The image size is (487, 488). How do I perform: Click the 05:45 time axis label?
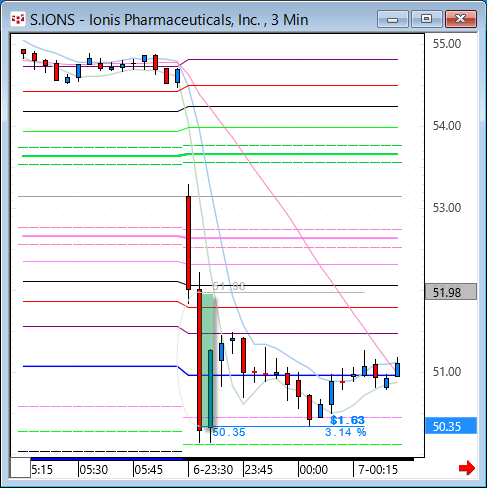pyautogui.click(x=149, y=470)
